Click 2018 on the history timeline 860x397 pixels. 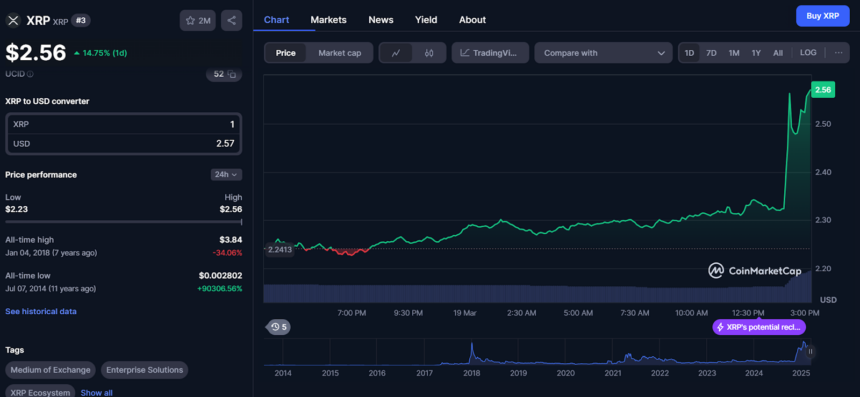pos(472,373)
